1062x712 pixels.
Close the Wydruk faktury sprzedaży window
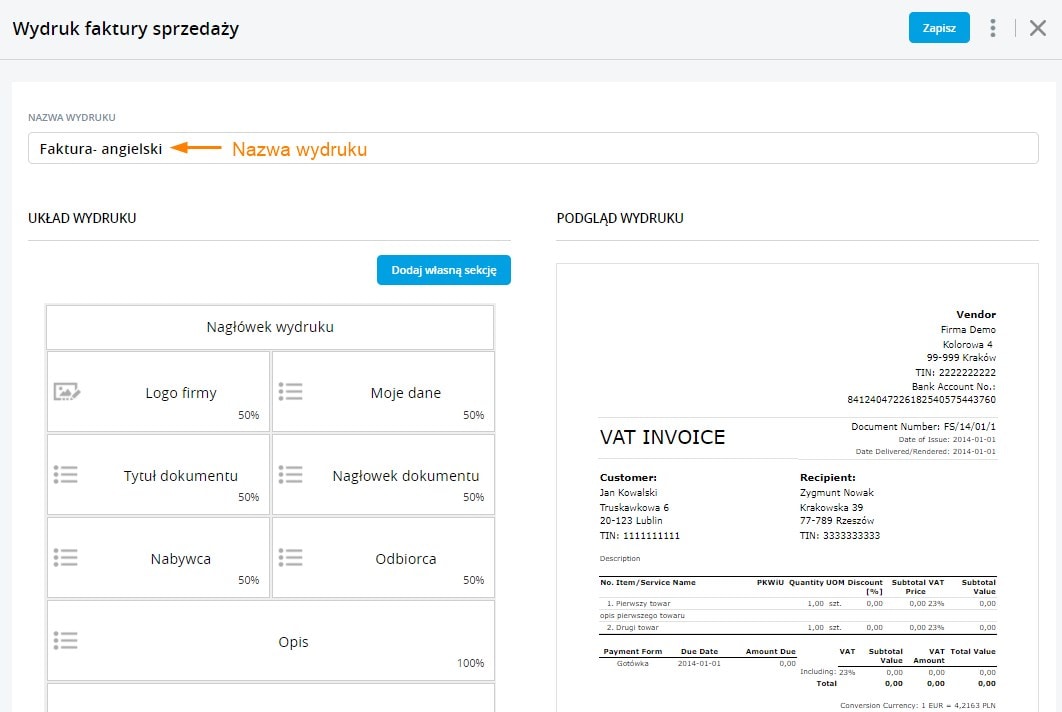[1038, 28]
